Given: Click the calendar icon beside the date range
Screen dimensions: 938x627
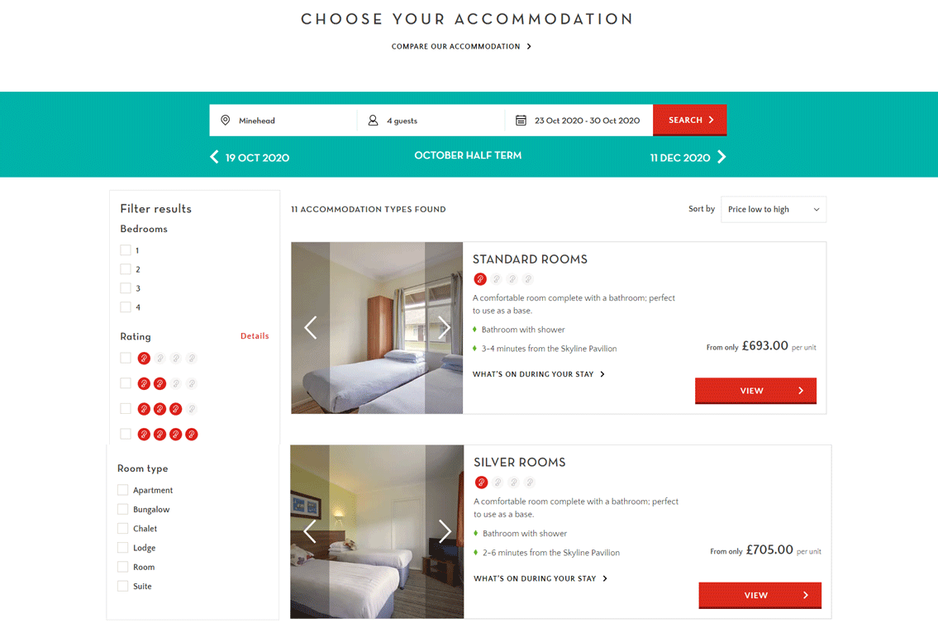Looking at the screenshot, I should 521,120.
